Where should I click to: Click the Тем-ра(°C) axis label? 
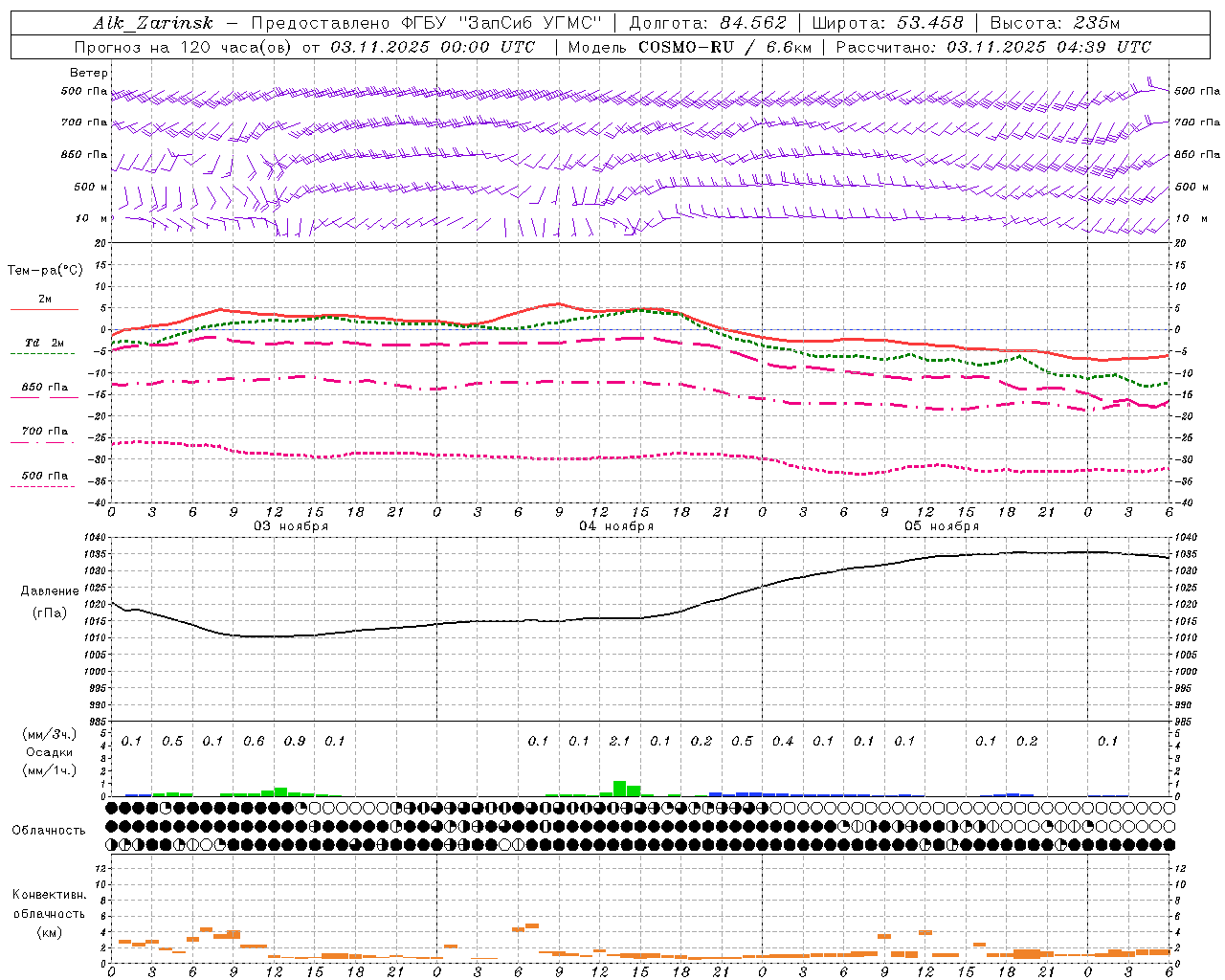pyautogui.click(x=45, y=270)
